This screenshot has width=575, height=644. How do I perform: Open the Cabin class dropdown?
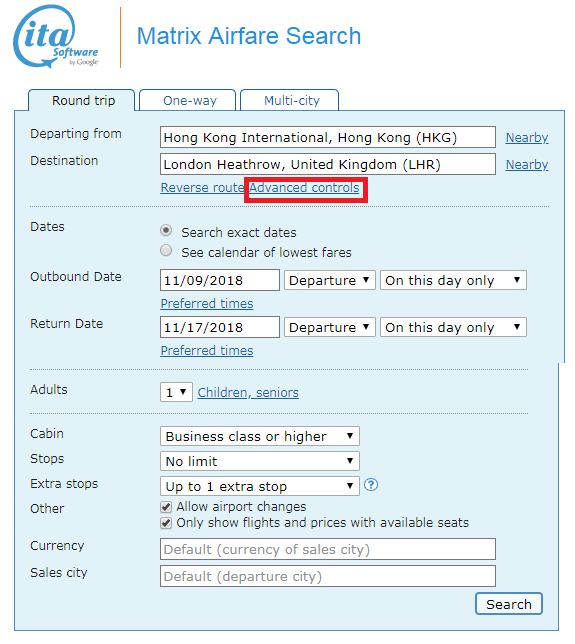coord(260,436)
